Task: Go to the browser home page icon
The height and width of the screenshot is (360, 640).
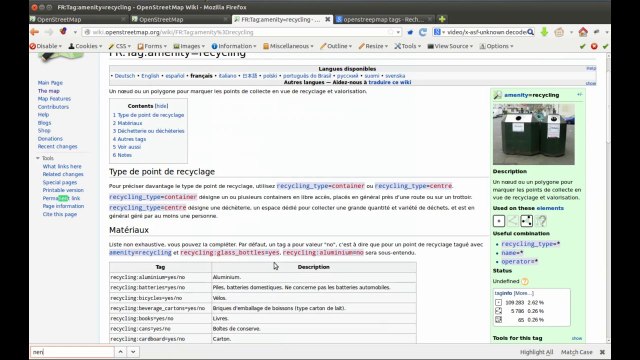Action: 583,32
